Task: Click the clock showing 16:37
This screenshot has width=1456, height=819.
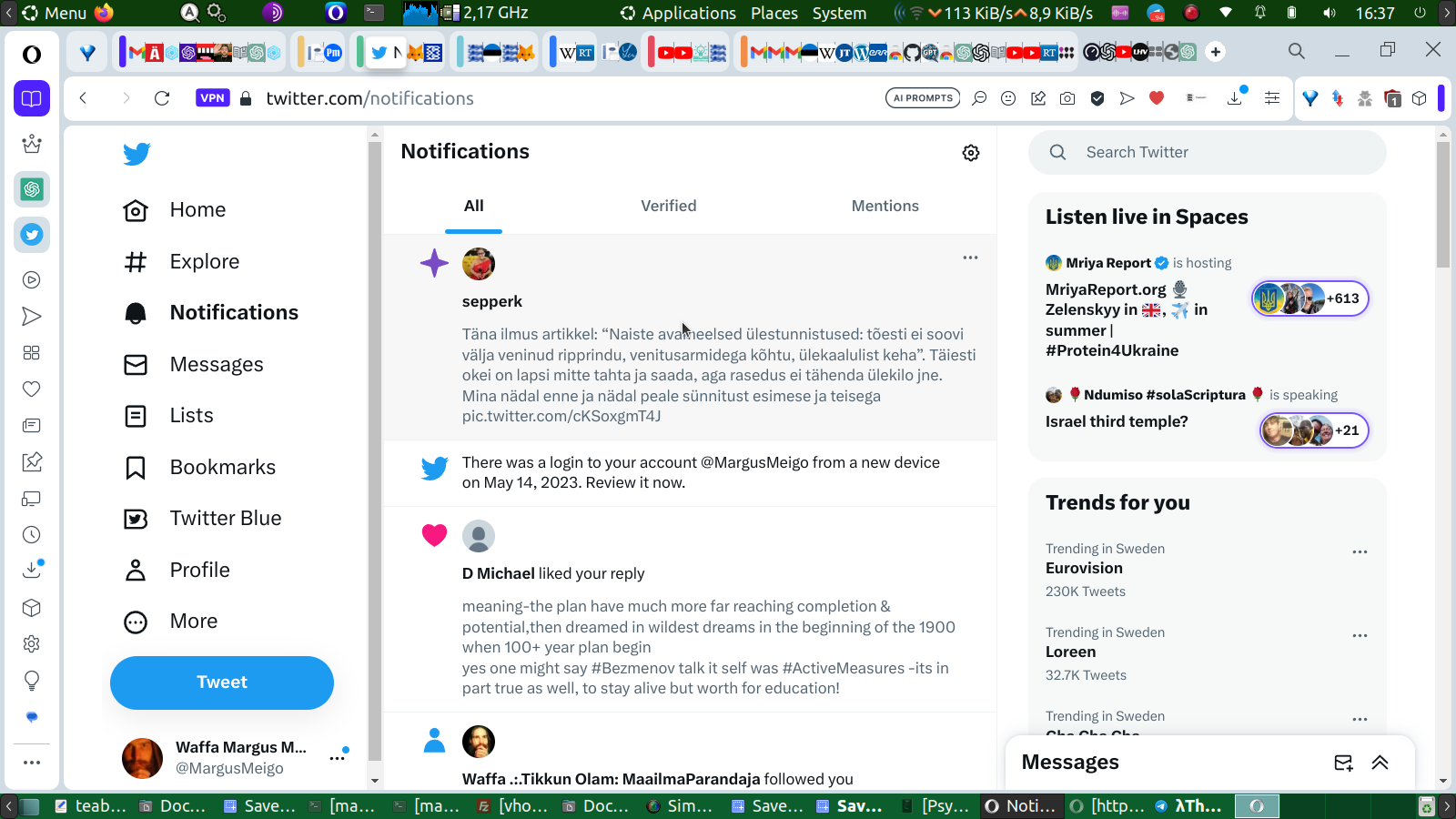Action: point(1375,13)
